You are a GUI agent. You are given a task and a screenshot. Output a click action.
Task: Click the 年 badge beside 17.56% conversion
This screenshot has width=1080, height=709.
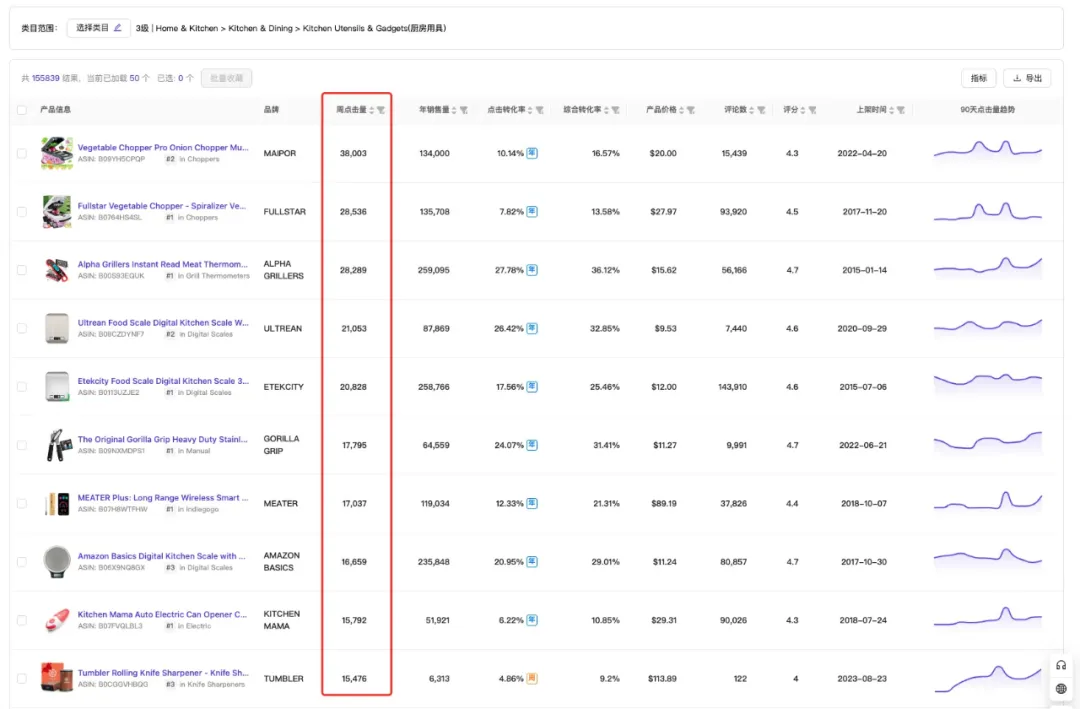click(532, 387)
